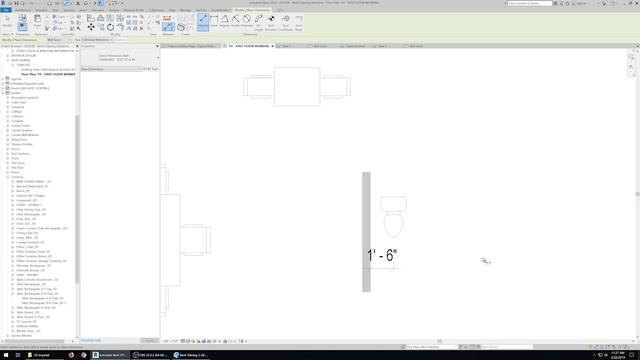The width and height of the screenshot is (640, 360).
Task: Open the Insert ribbon tab
Action: tap(83, 10)
